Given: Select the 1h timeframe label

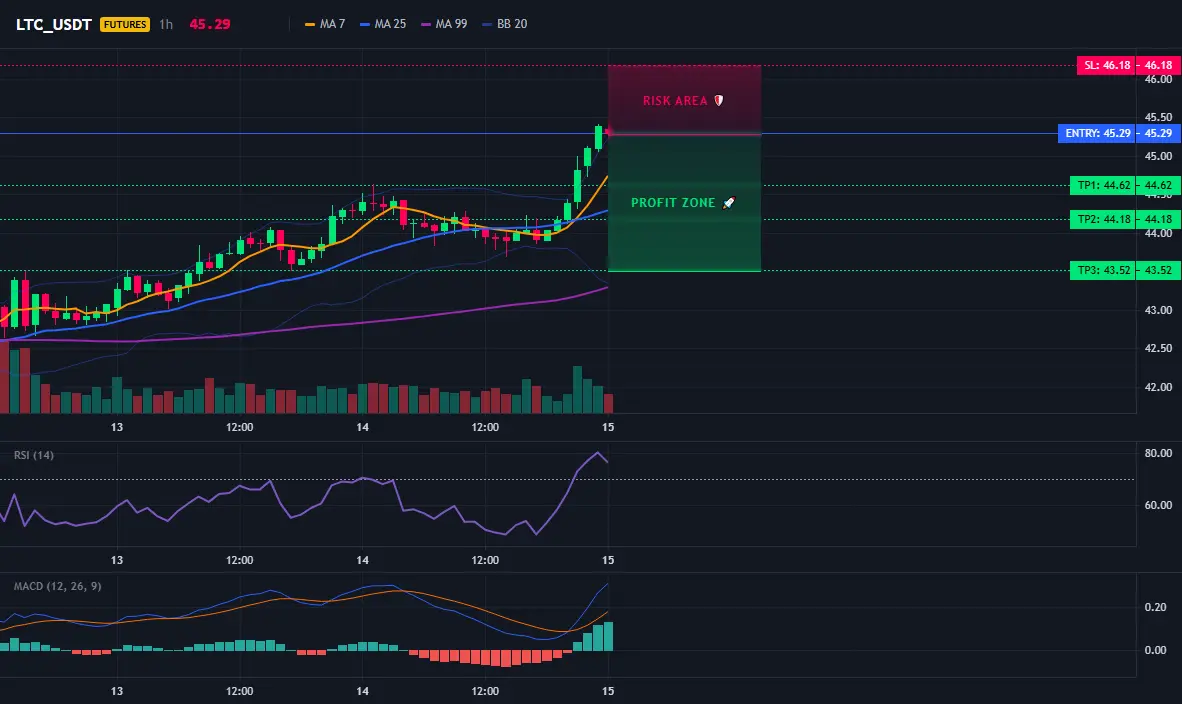Looking at the screenshot, I should click(166, 24).
